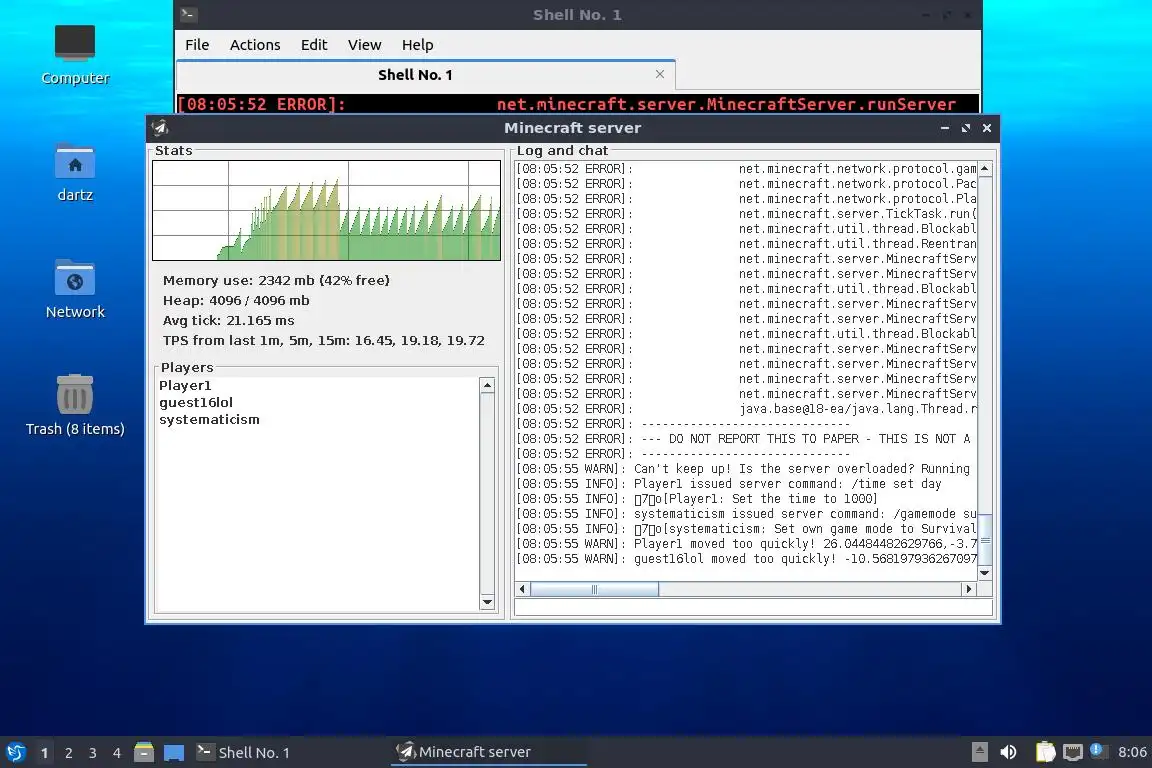
Task: Click 'Memory use: 2342 mb' text
Action: tap(276, 280)
